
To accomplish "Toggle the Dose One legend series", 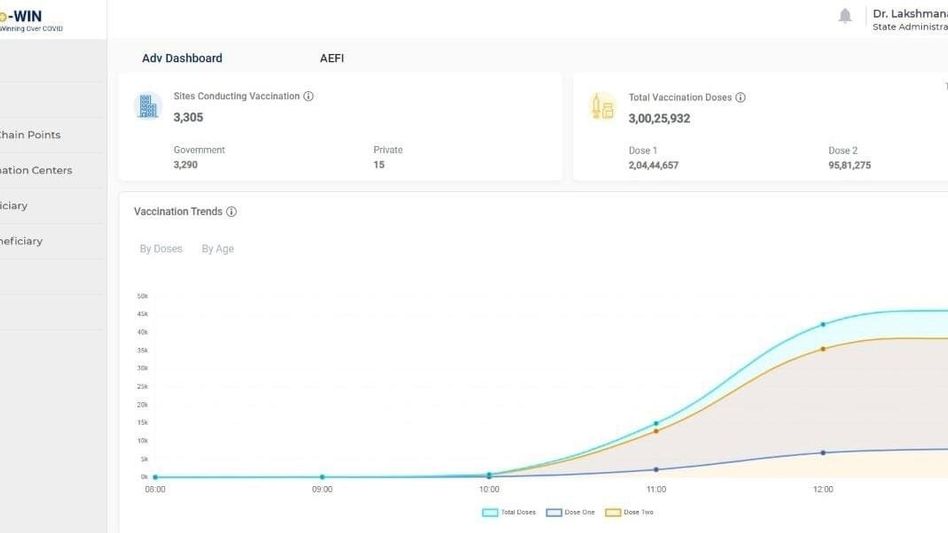I will coord(570,512).
